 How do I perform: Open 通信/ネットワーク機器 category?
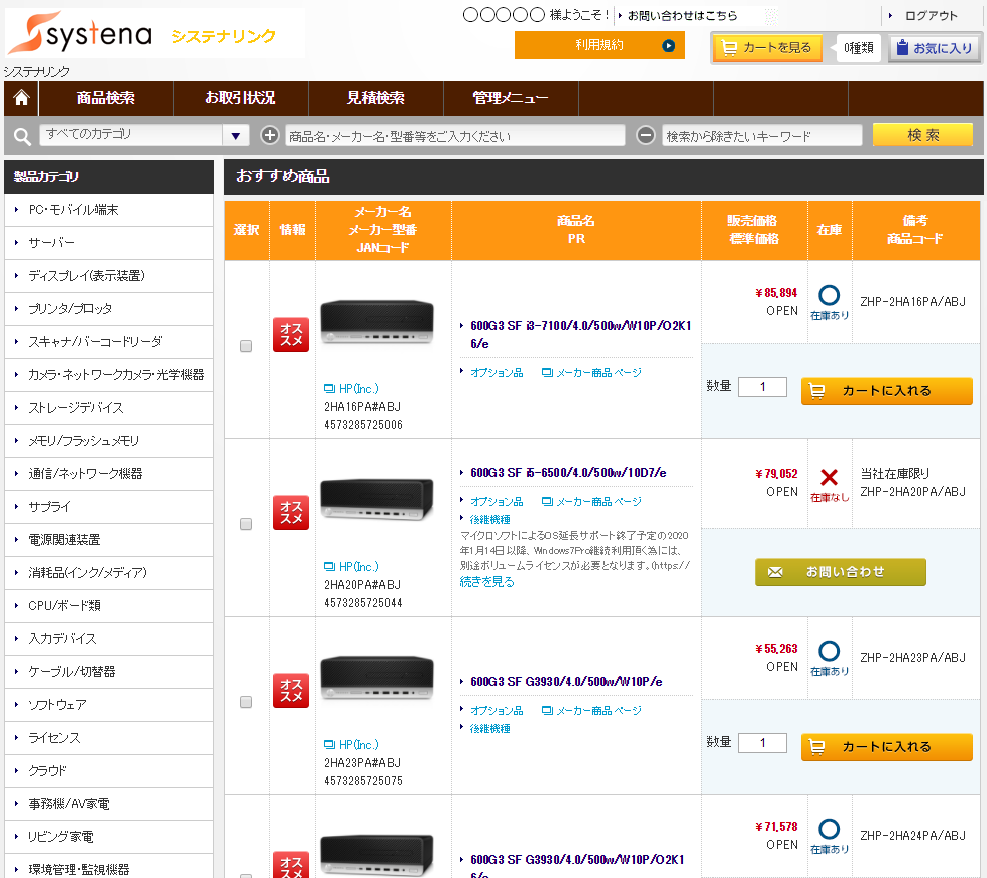click(x=109, y=474)
